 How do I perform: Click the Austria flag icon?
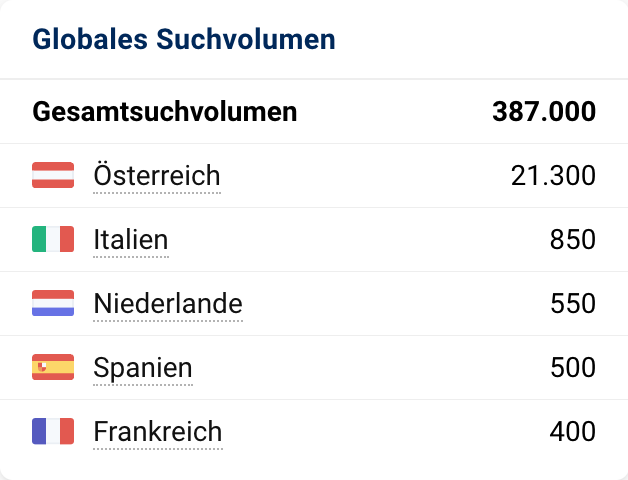point(53,176)
